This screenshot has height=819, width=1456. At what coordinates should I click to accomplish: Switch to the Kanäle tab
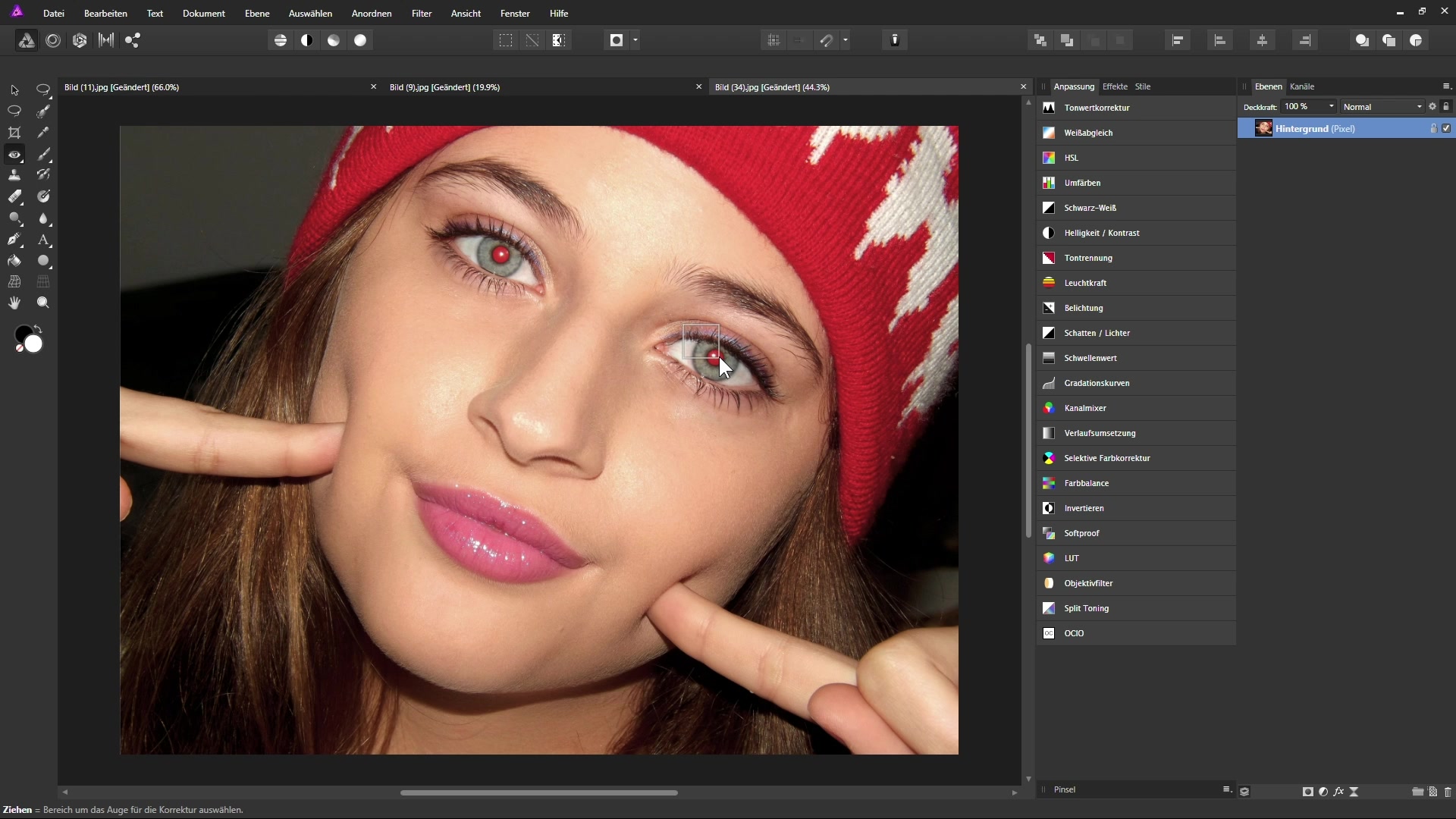[1302, 86]
